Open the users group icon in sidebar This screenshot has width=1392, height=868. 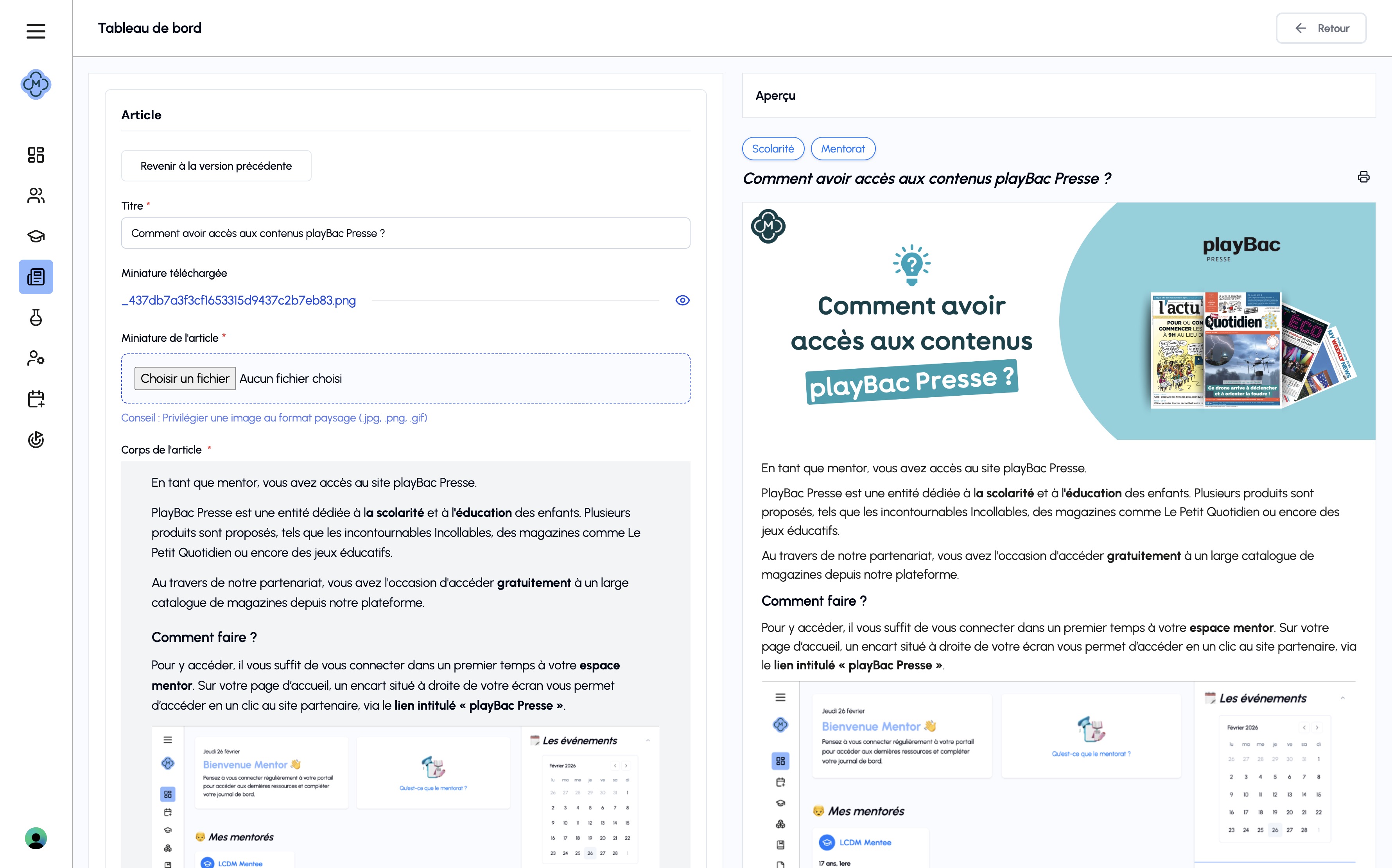click(x=36, y=196)
